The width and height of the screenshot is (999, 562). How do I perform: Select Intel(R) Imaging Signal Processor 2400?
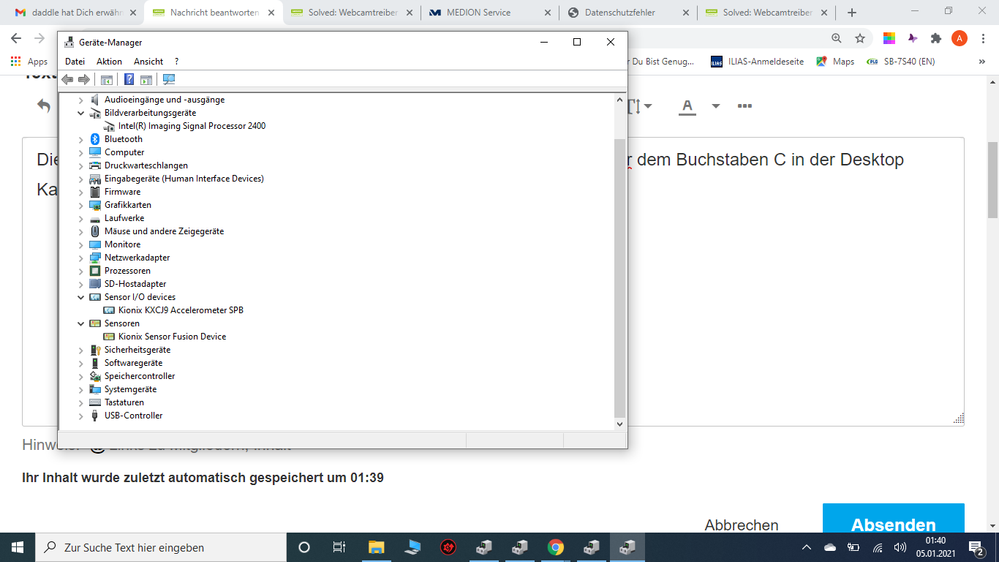click(192, 126)
